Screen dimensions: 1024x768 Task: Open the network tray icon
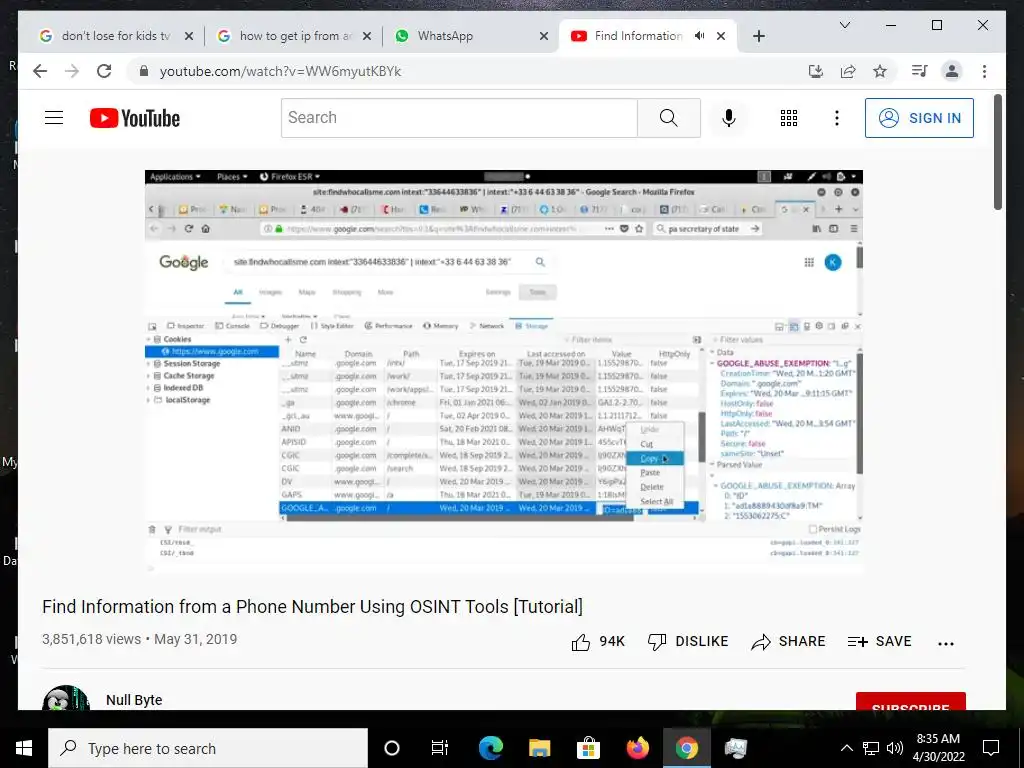click(x=871, y=748)
